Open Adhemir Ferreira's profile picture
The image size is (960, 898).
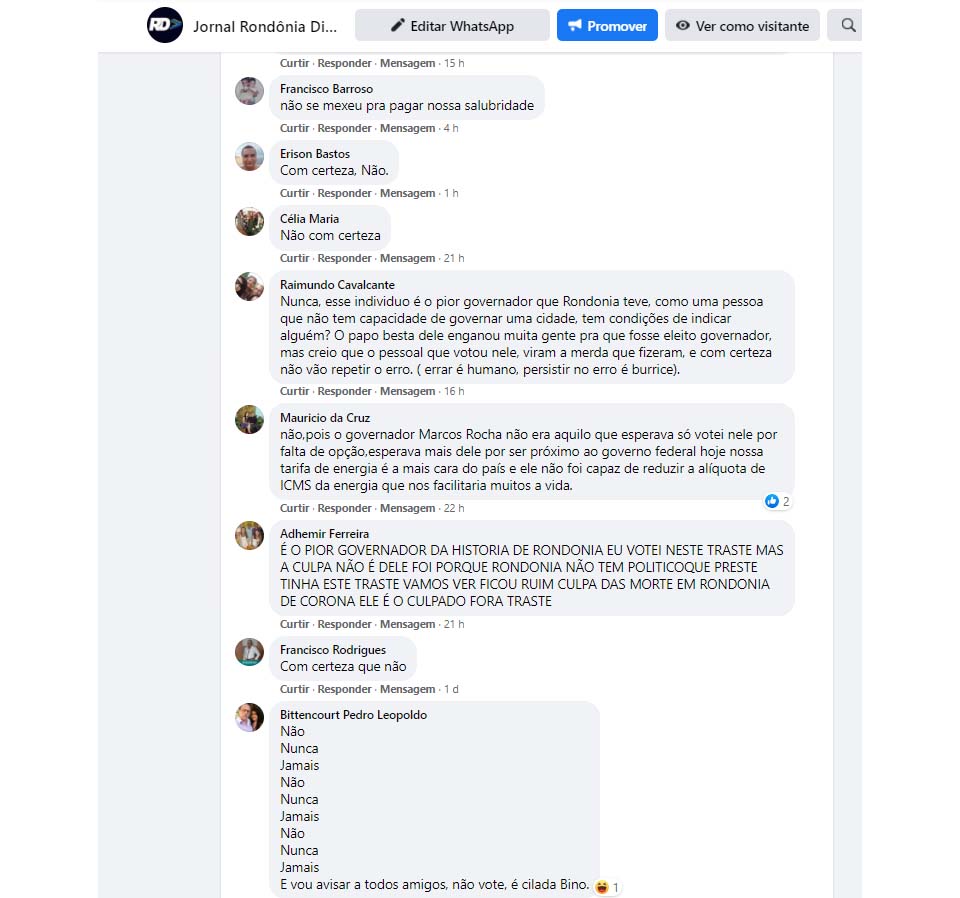tap(249, 536)
